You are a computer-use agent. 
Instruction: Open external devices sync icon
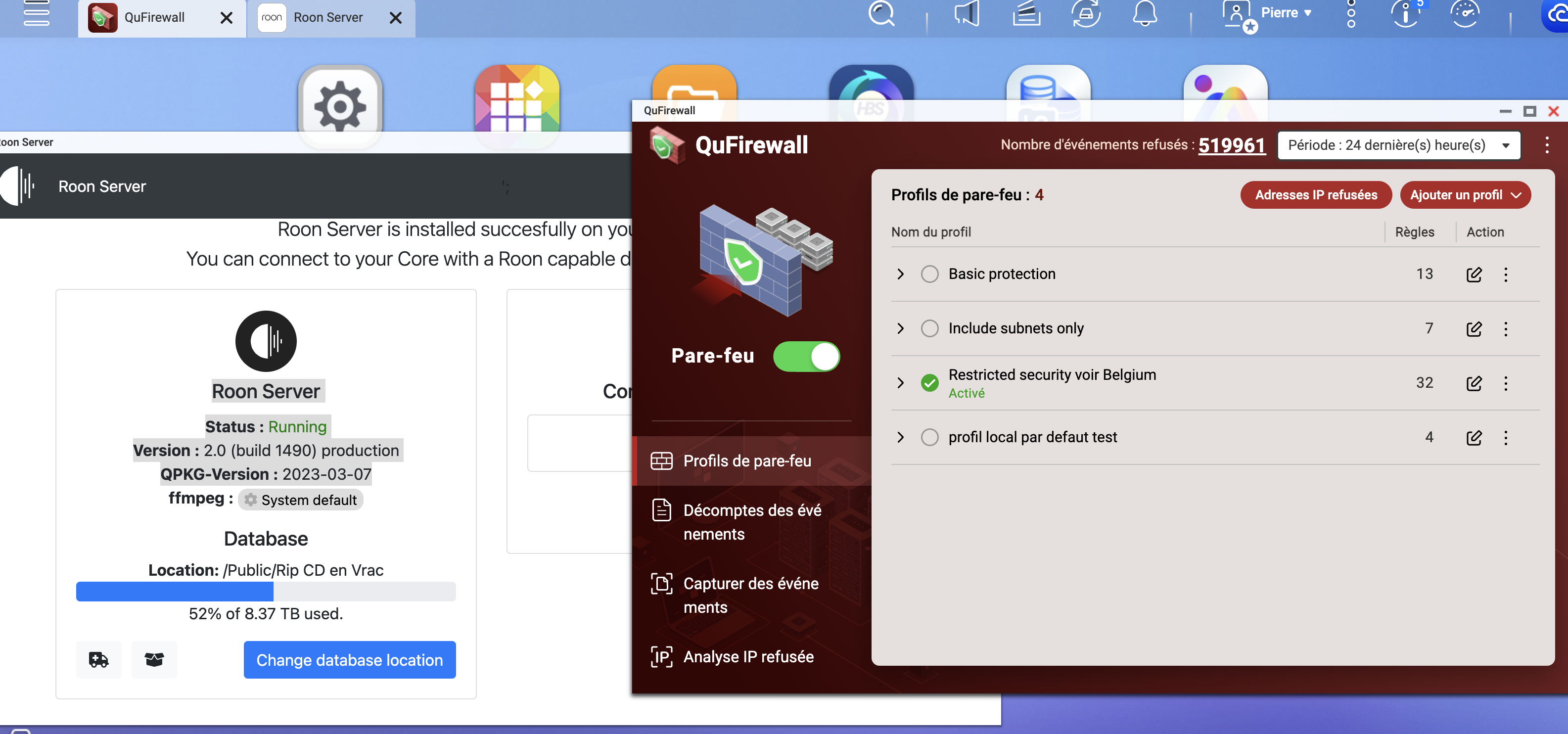(x=1086, y=13)
